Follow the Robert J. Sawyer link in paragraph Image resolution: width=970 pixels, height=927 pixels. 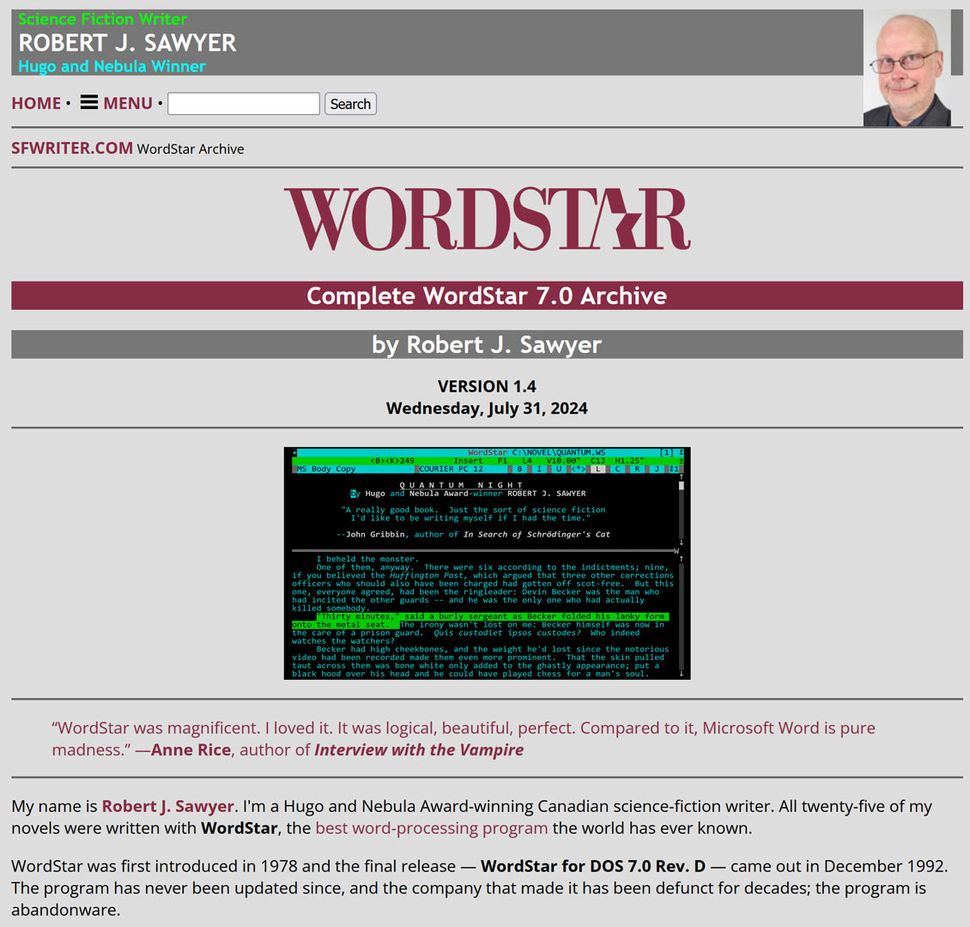pos(168,806)
